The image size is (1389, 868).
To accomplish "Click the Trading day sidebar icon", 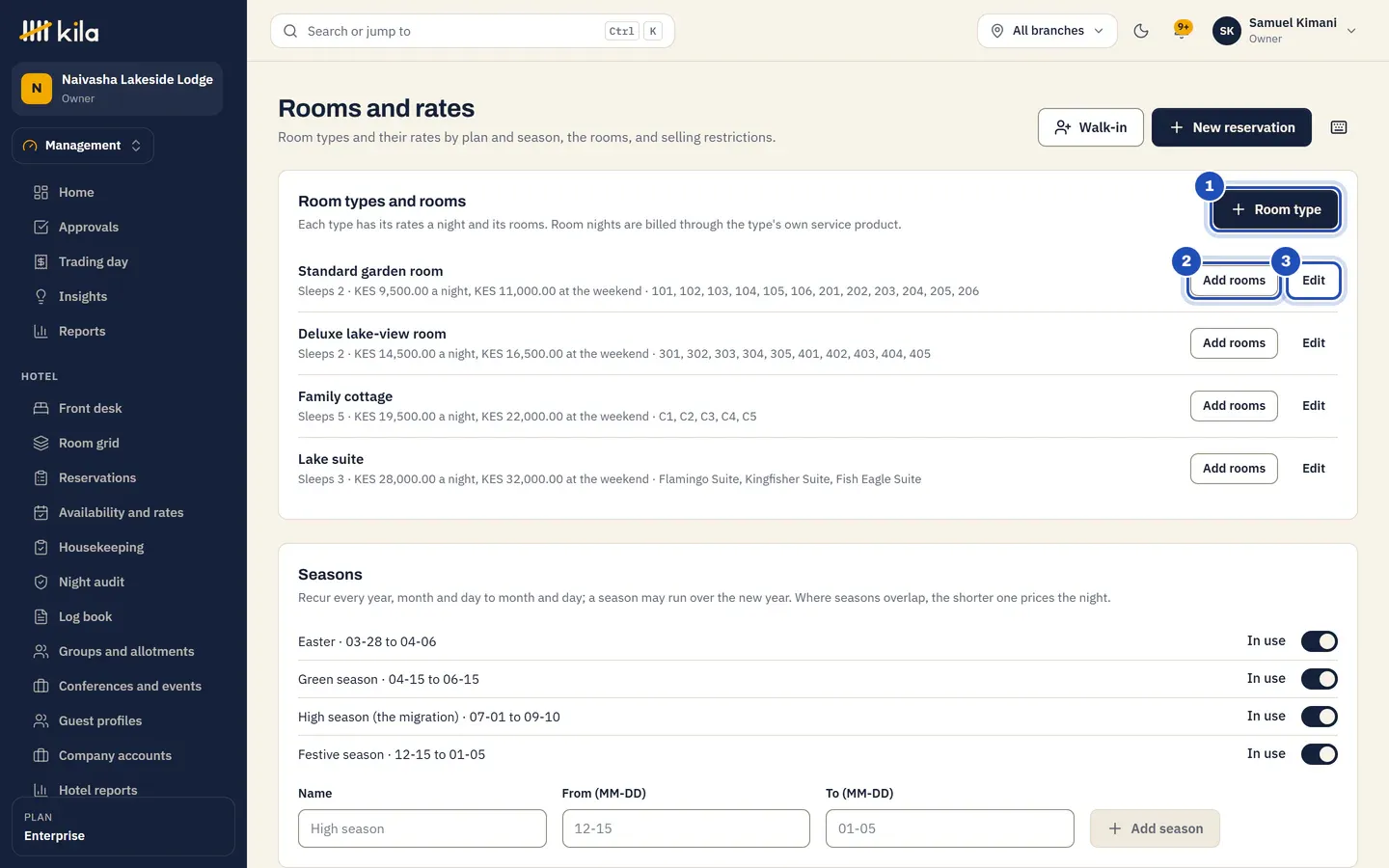I will click(41, 261).
